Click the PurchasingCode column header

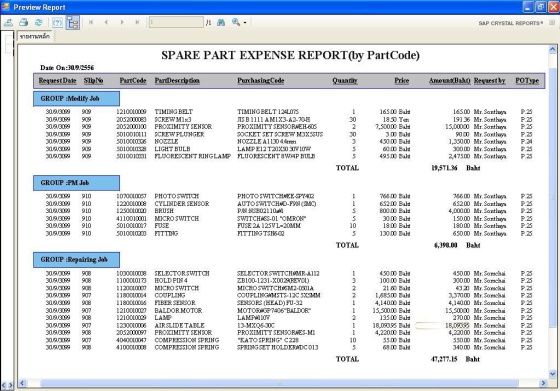click(x=261, y=81)
